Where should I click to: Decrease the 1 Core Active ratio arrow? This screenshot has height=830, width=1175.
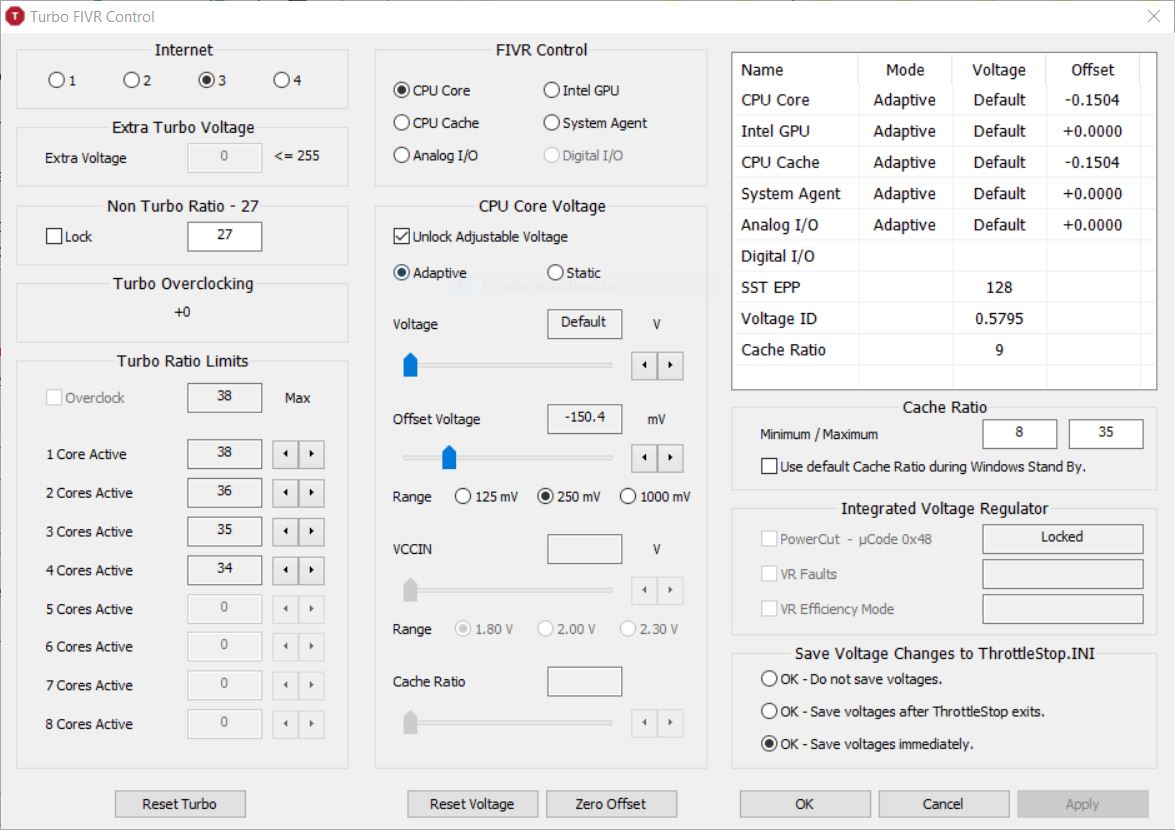pyautogui.click(x=286, y=454)
